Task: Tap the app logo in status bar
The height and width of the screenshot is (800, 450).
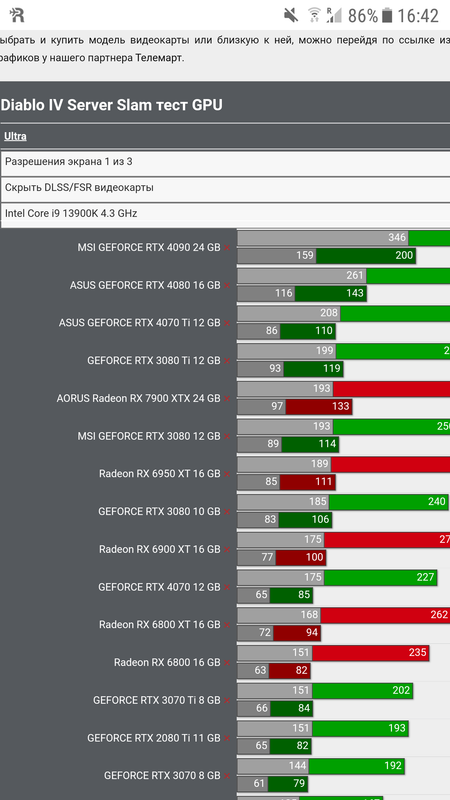Action: [x=17, y=15]
